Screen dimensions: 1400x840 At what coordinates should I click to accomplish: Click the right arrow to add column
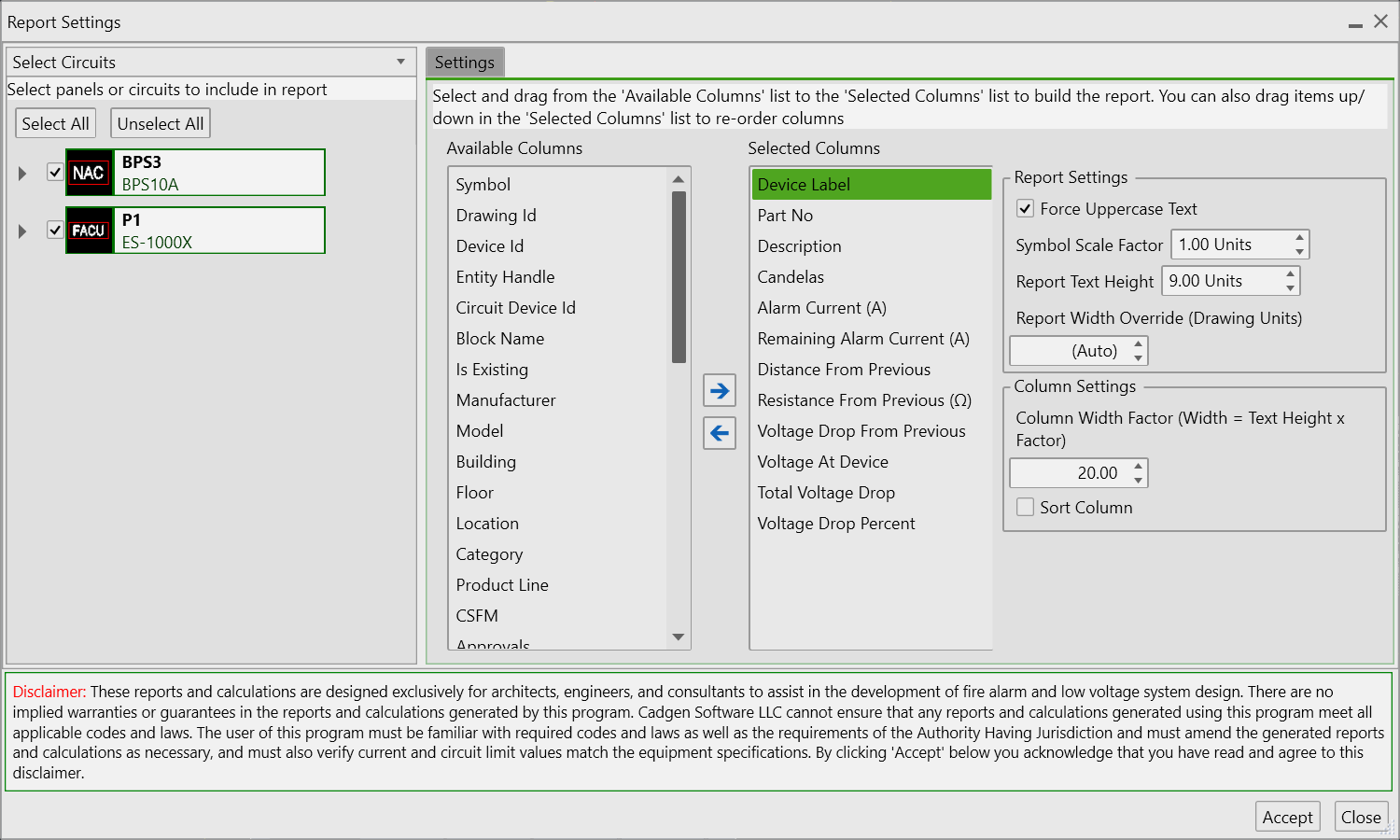tap(720, 390)
